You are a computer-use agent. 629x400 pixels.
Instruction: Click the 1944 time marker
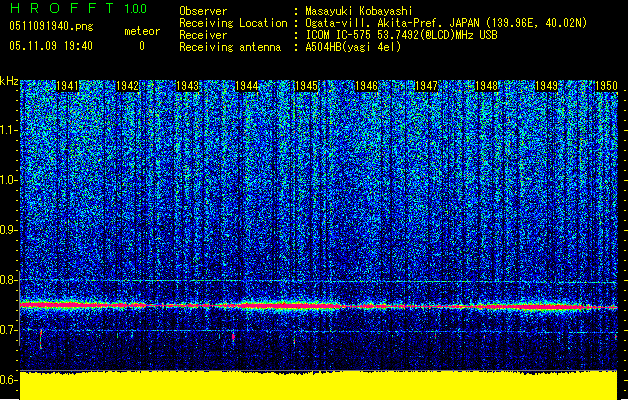247,86
